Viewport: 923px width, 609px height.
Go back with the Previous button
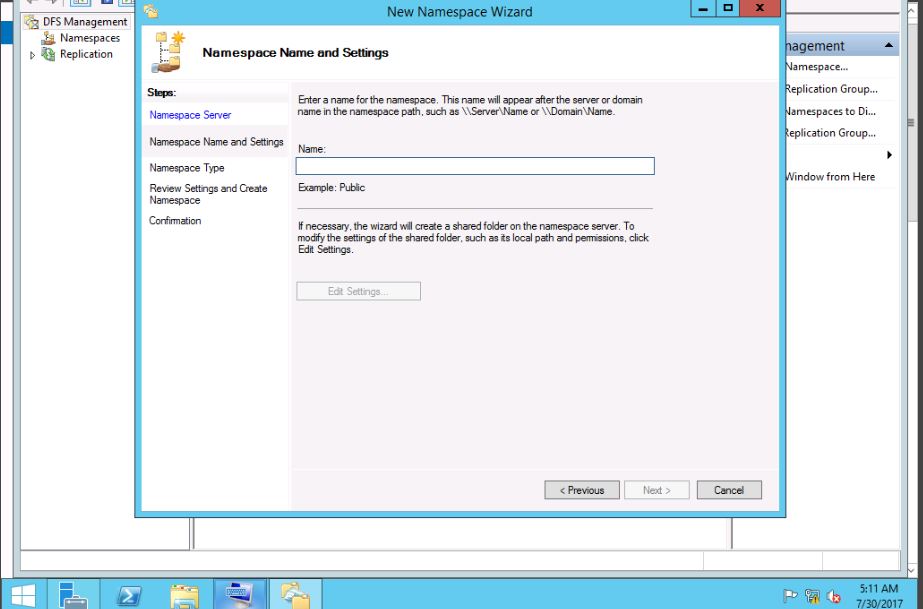point(582,490)
